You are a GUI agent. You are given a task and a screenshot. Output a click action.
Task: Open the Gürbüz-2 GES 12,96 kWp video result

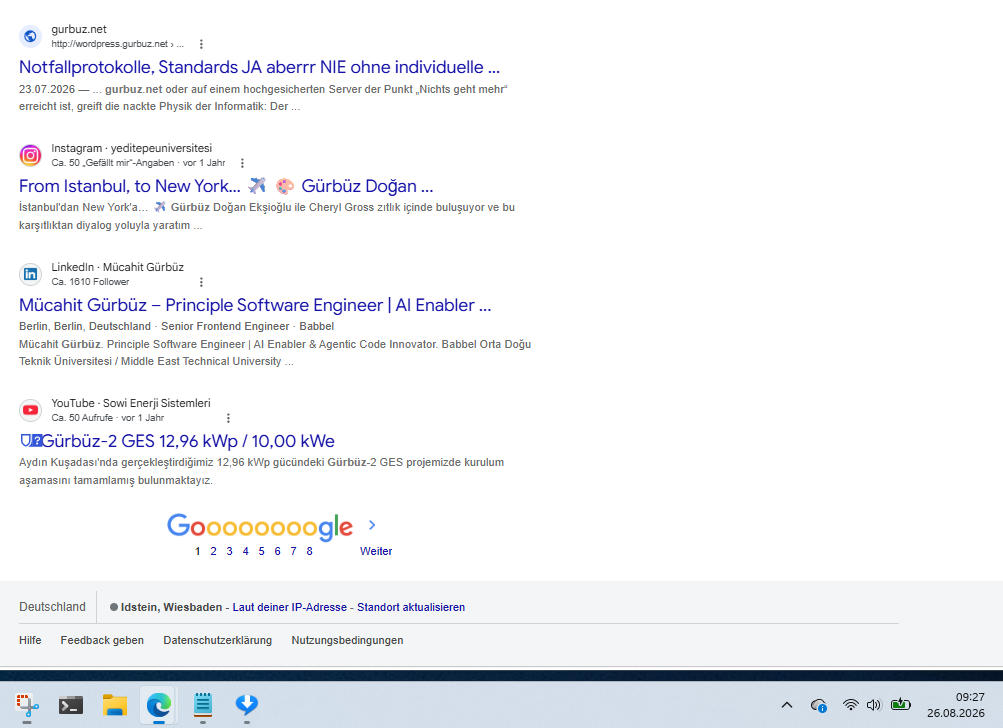177,441
